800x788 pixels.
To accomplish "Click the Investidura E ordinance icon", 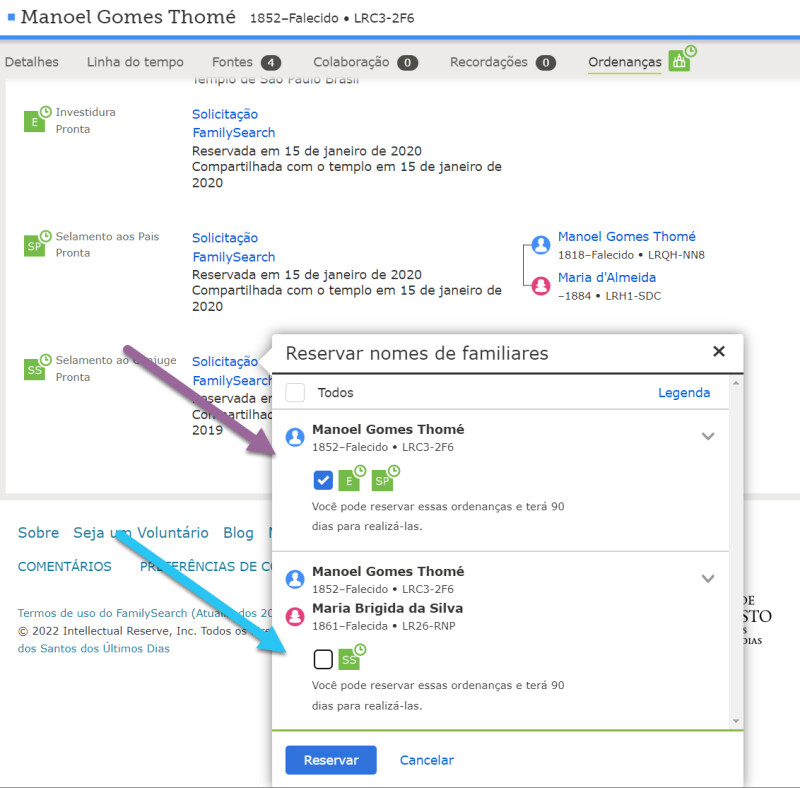I will pos(37,119).
